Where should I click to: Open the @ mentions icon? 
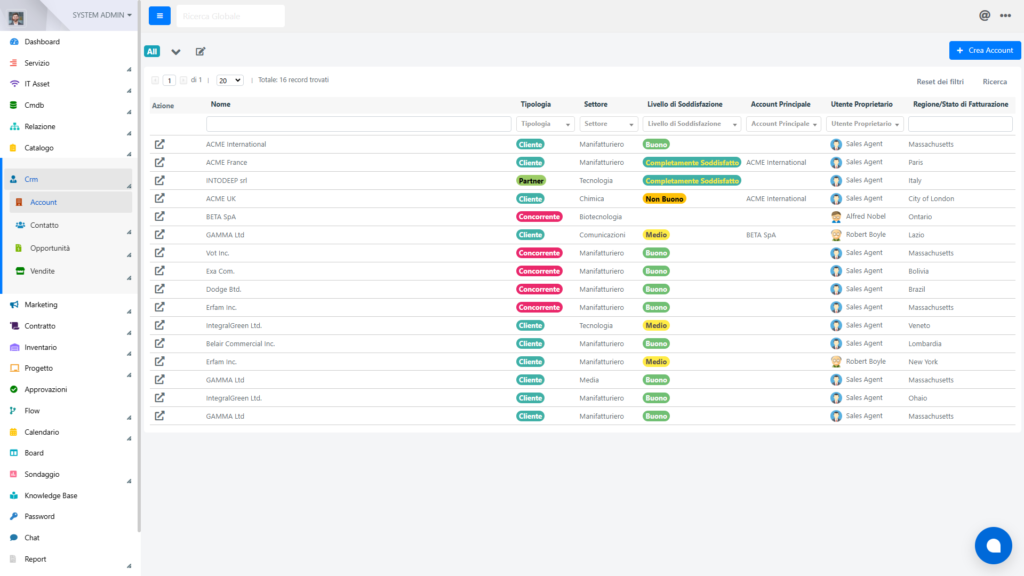[984, 16]
